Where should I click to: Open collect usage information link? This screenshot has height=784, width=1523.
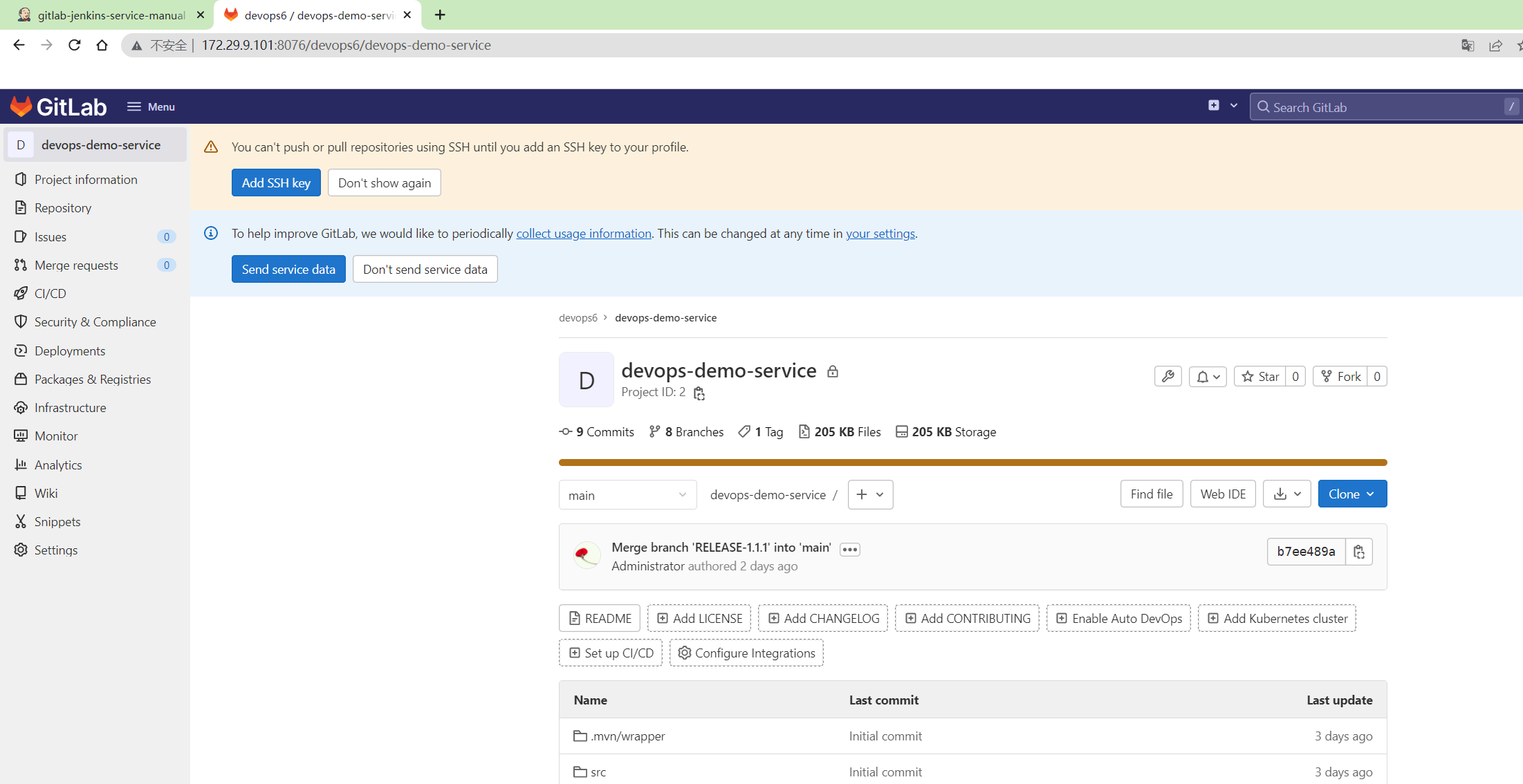(584, 233)
